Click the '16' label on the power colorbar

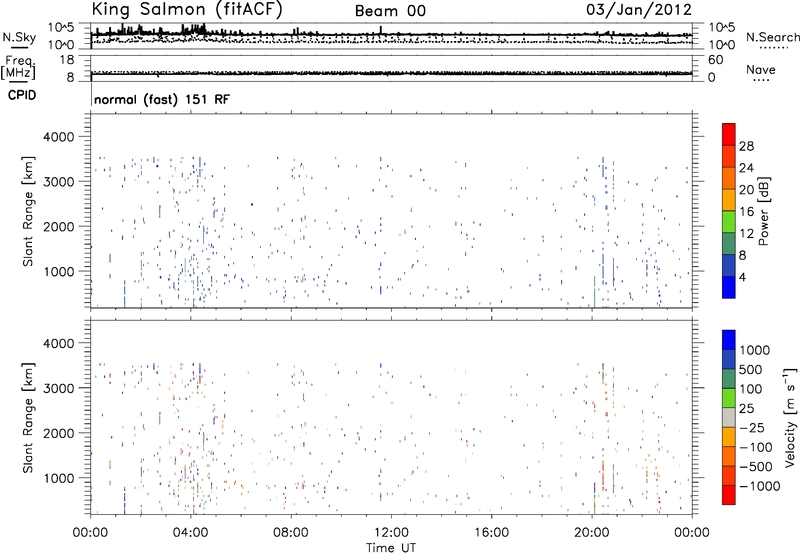746,212
